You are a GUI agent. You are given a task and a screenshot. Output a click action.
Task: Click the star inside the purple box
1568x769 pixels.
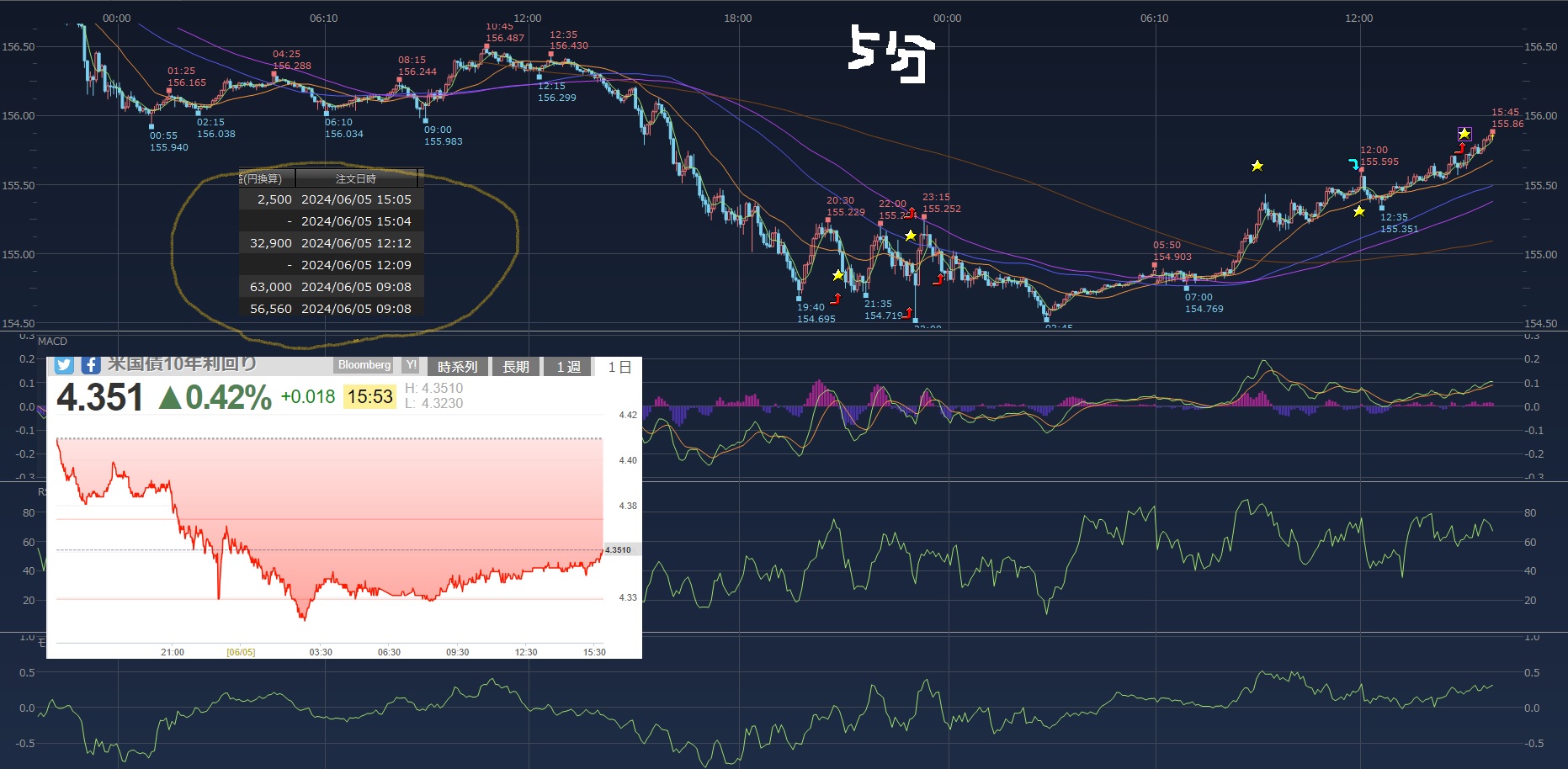(x=1464, y=134)
